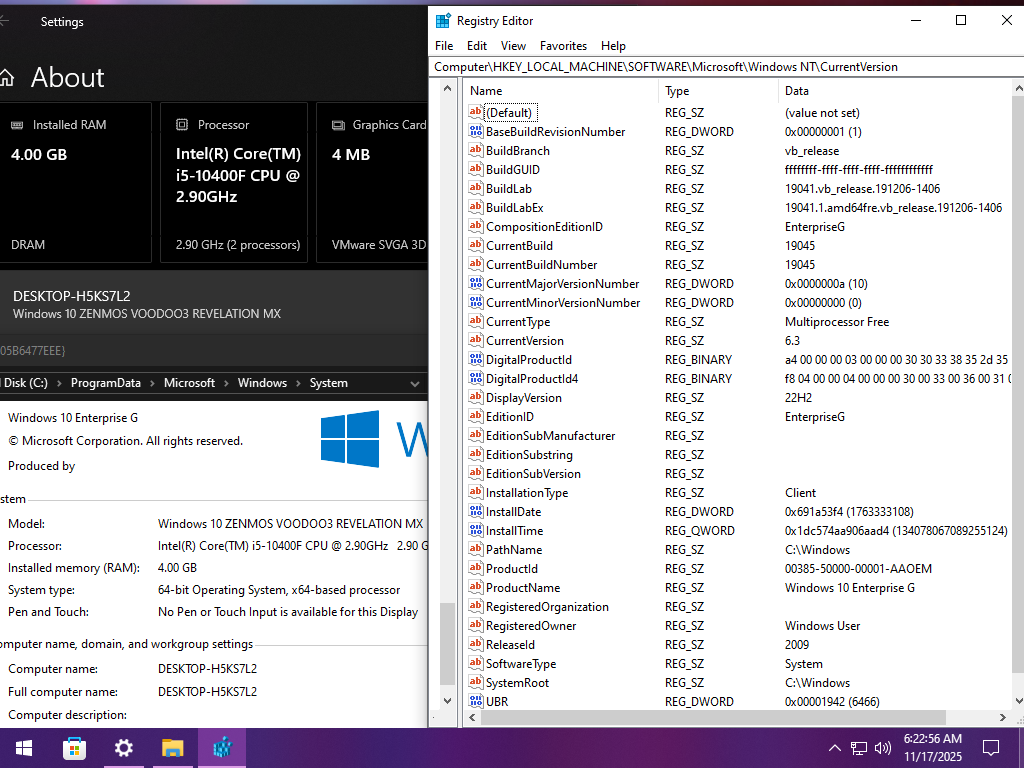Screen dimensions: 1024x768
Task: Open Microsoft Store from the taskbar
Action: click(74, 748)
